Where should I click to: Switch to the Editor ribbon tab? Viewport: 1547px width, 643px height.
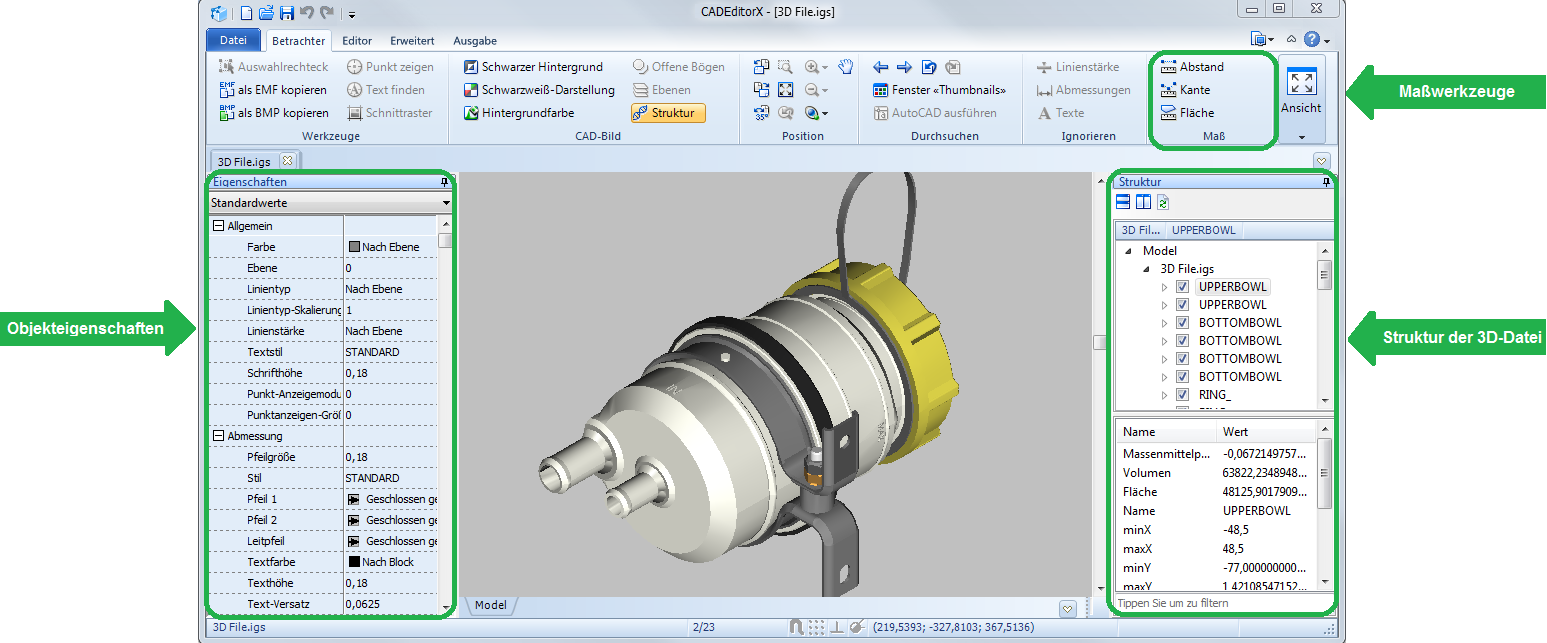tap(357, 41)
